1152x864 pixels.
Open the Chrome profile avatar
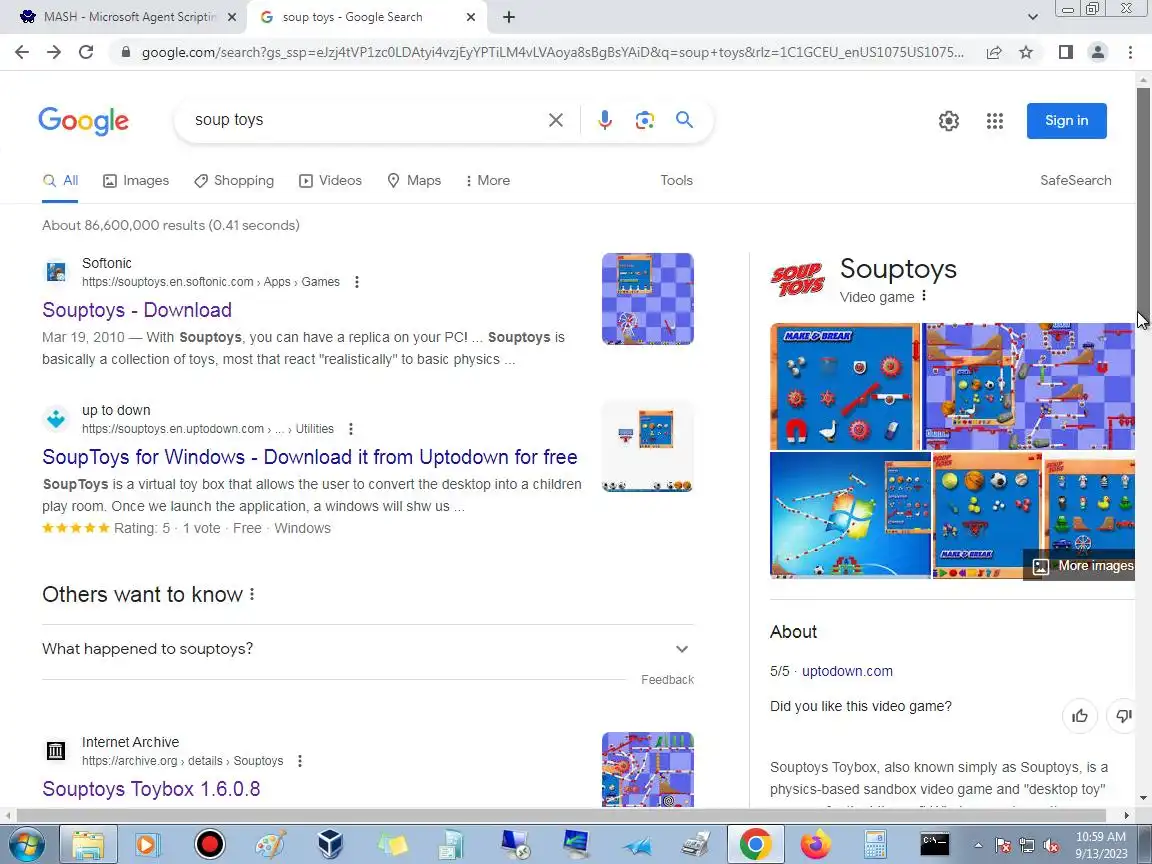pos(1098,52)
